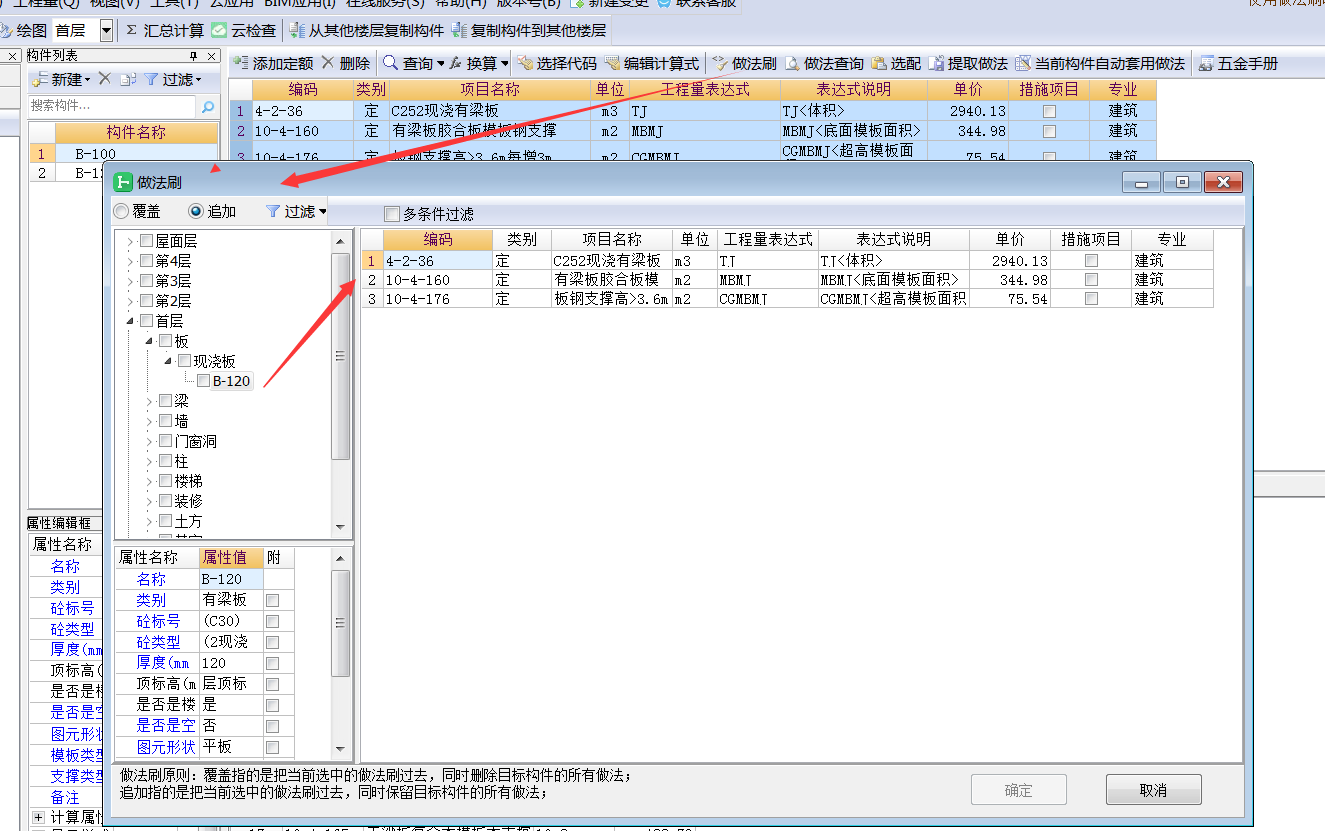
Task: Click the 过滤 filter in 做法刷 dialog
Action: pos(296,211)
